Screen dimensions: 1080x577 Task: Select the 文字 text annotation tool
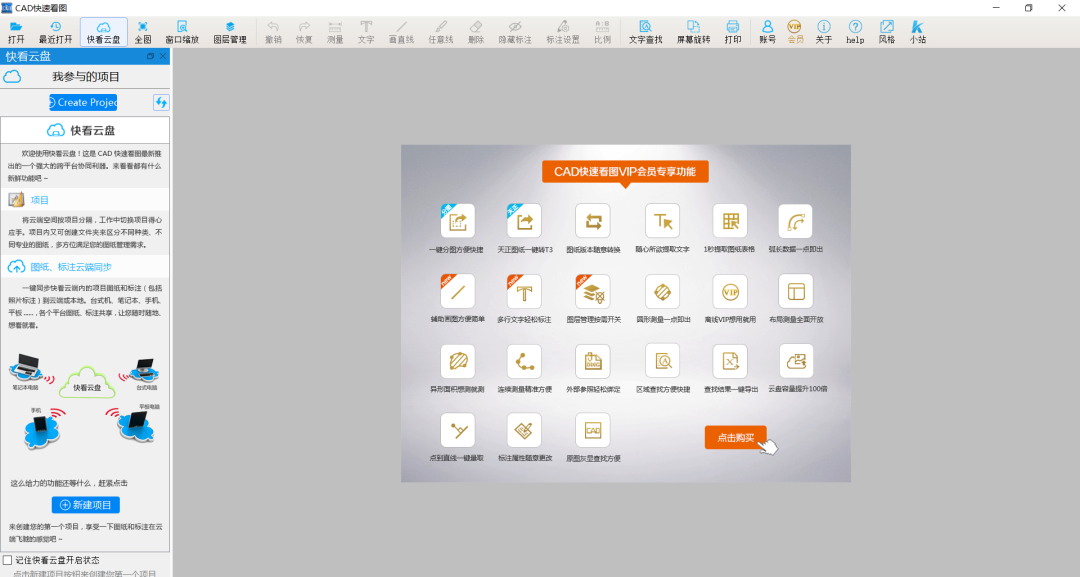[366, 32]
